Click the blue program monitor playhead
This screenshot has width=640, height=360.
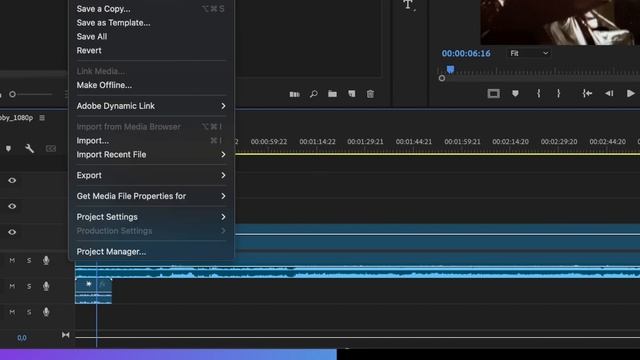[x=450, y=70]
